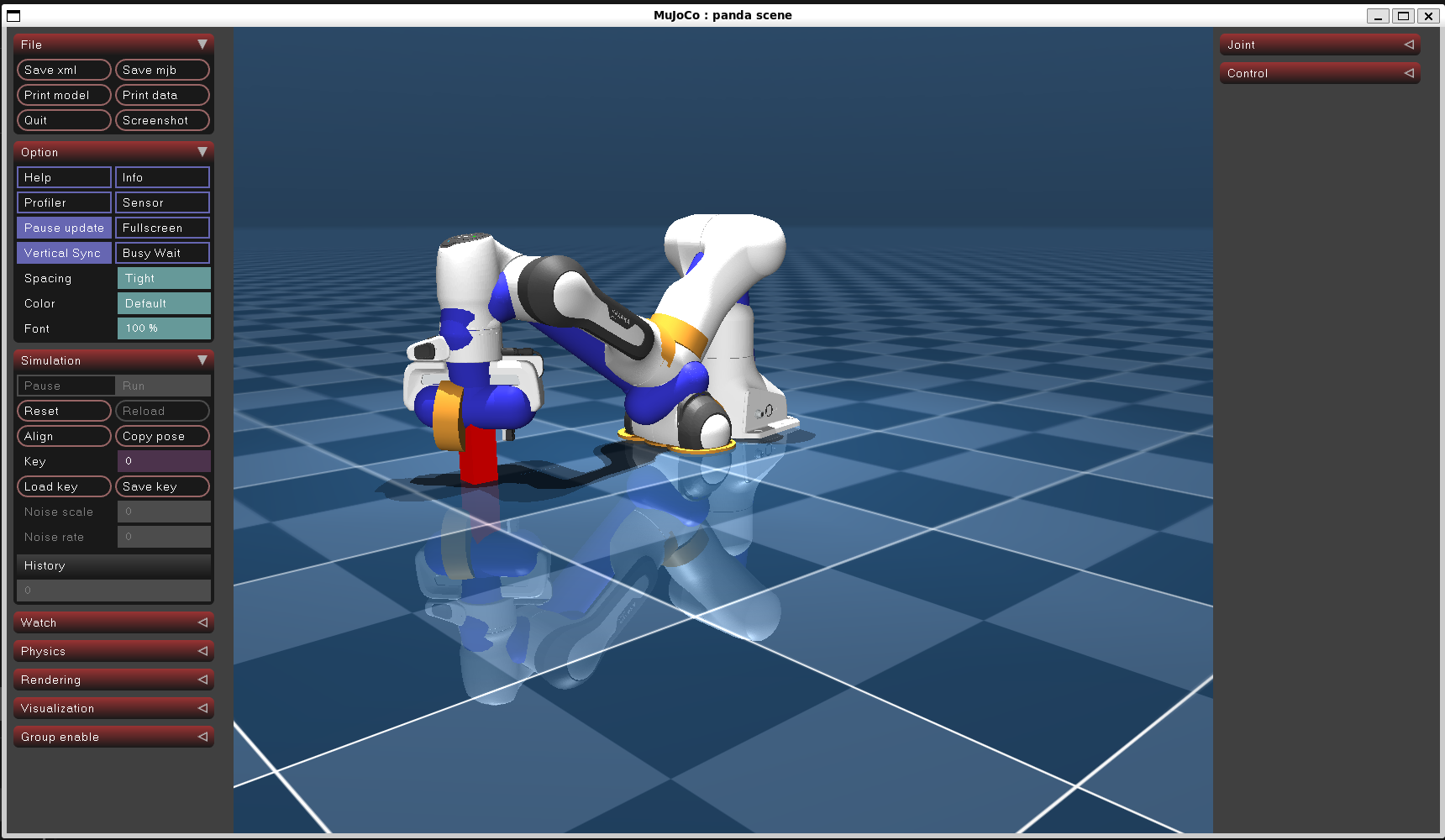The height and width of the screenshot is (840, 1445).
Task: Collapse the Simulation section header
Action: click(113, 360)
